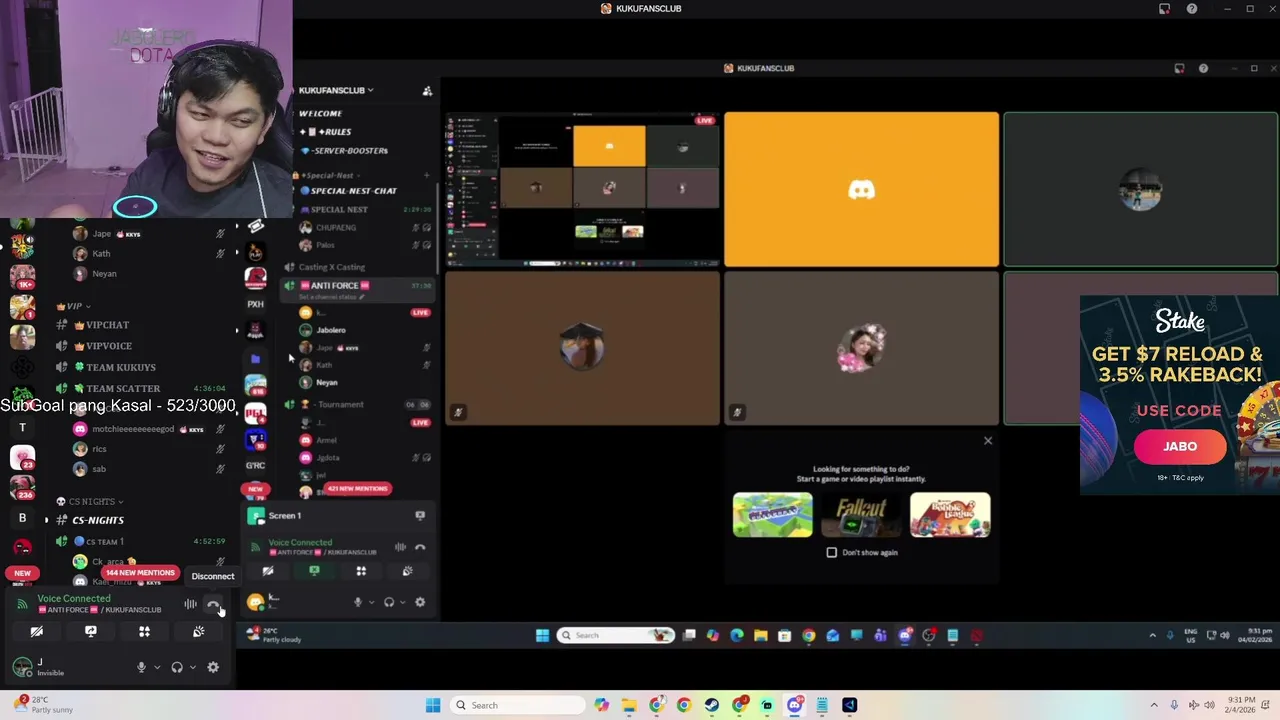
Task: Open the LIVE stream preview tile
Action: [x=582, y=190]
